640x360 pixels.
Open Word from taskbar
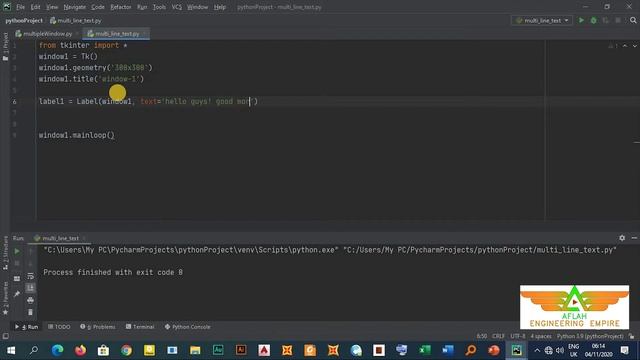pyautogui.click(x=448, y=350)
